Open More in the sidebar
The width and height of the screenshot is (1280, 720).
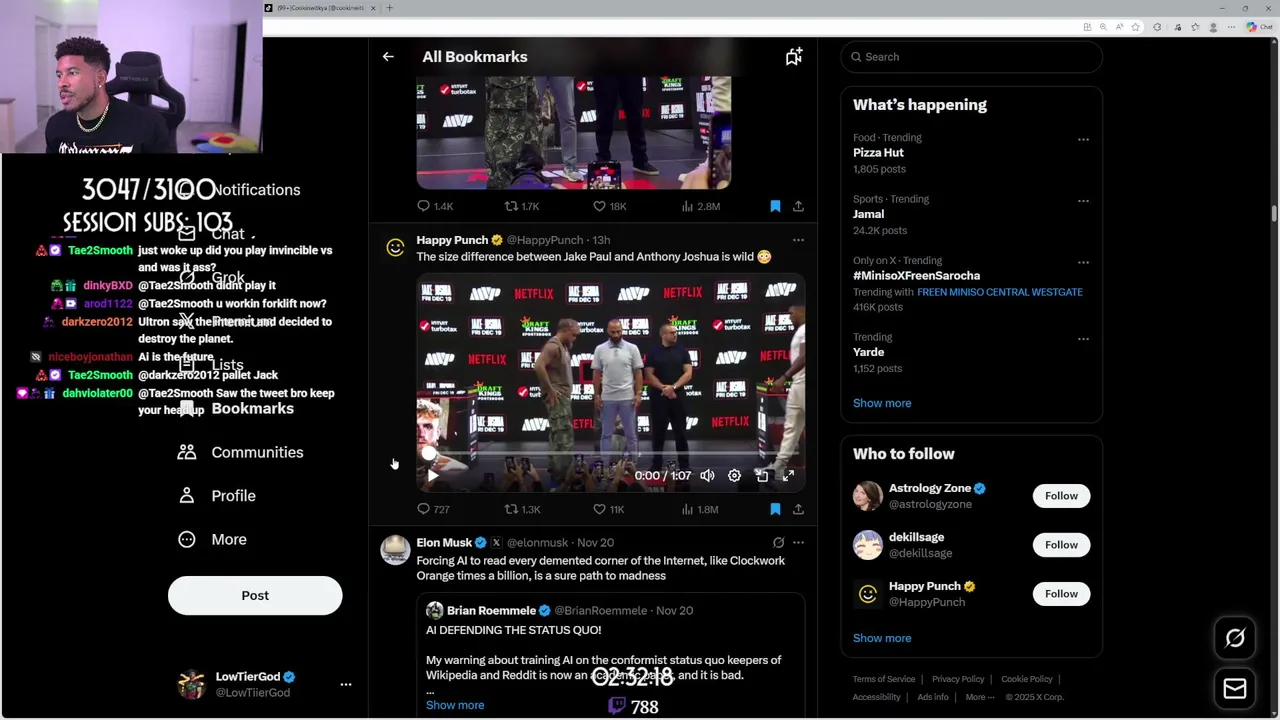point(212,539)
